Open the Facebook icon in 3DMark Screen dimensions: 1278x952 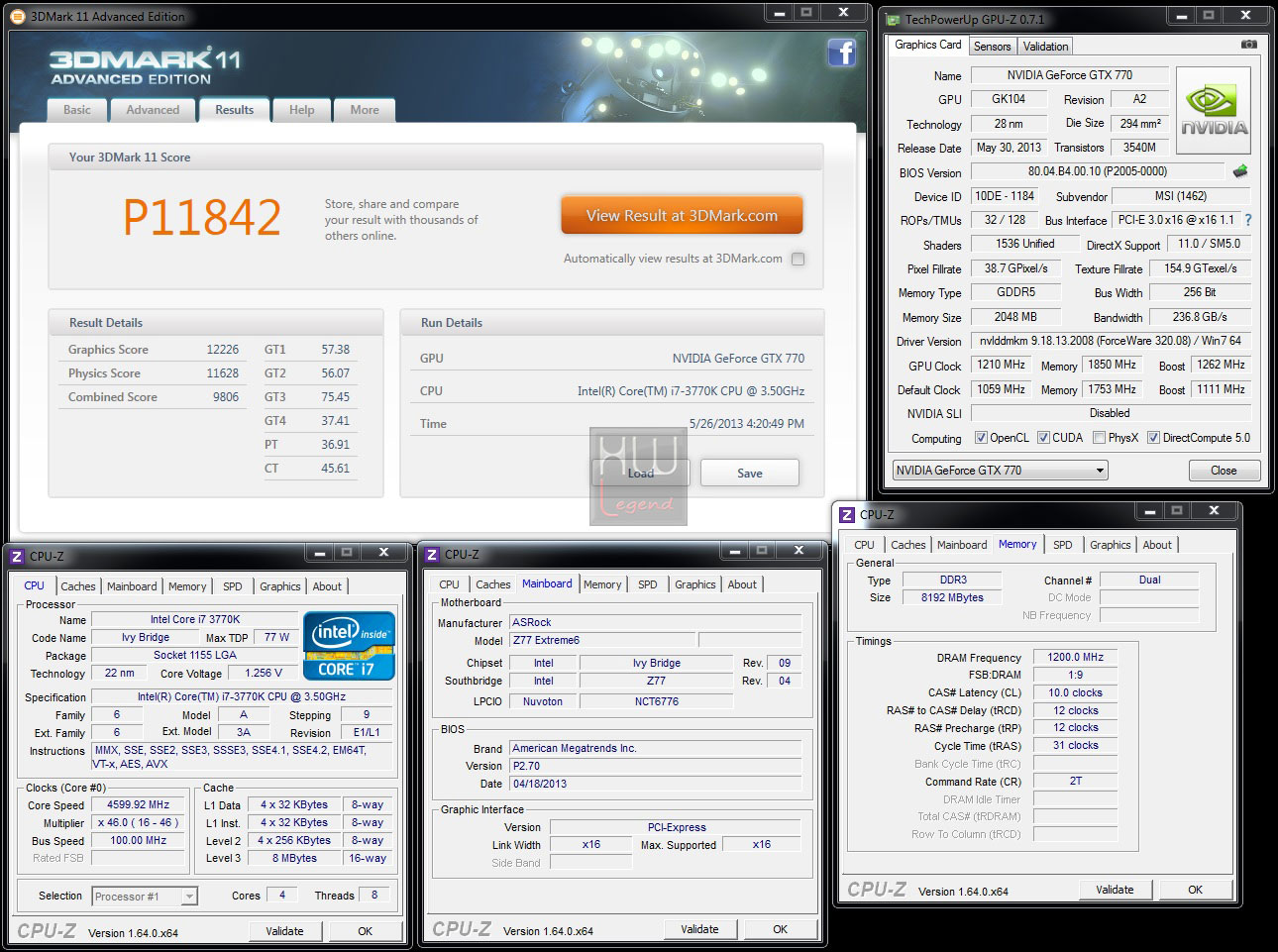pyautogui.click(x=841, y=53)
